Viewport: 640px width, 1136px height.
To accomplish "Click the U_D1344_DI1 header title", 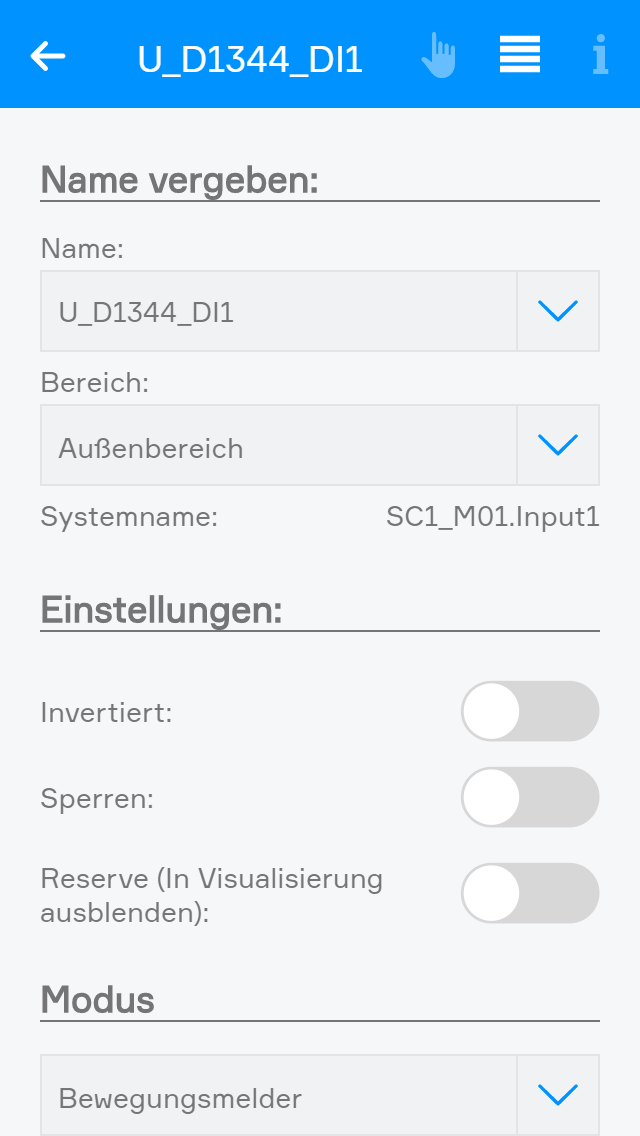I will pos(250,60).
